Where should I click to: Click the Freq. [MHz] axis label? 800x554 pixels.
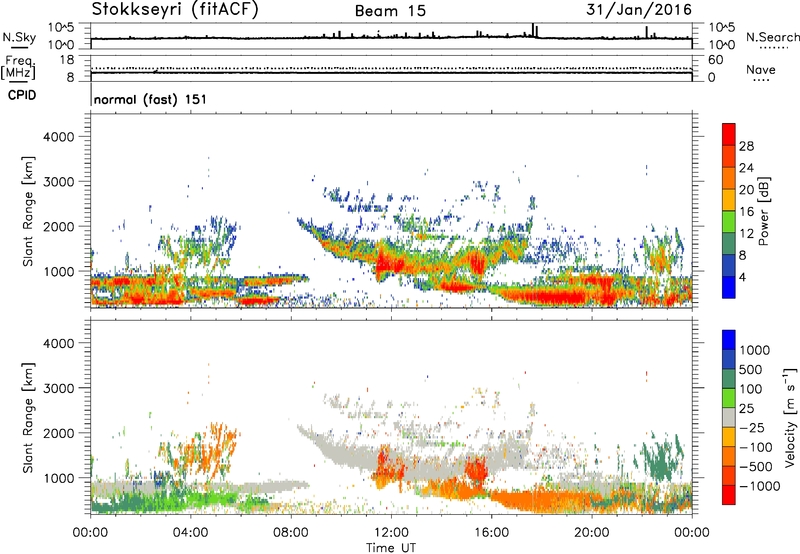pyautogui.click(x=18, y=67)
